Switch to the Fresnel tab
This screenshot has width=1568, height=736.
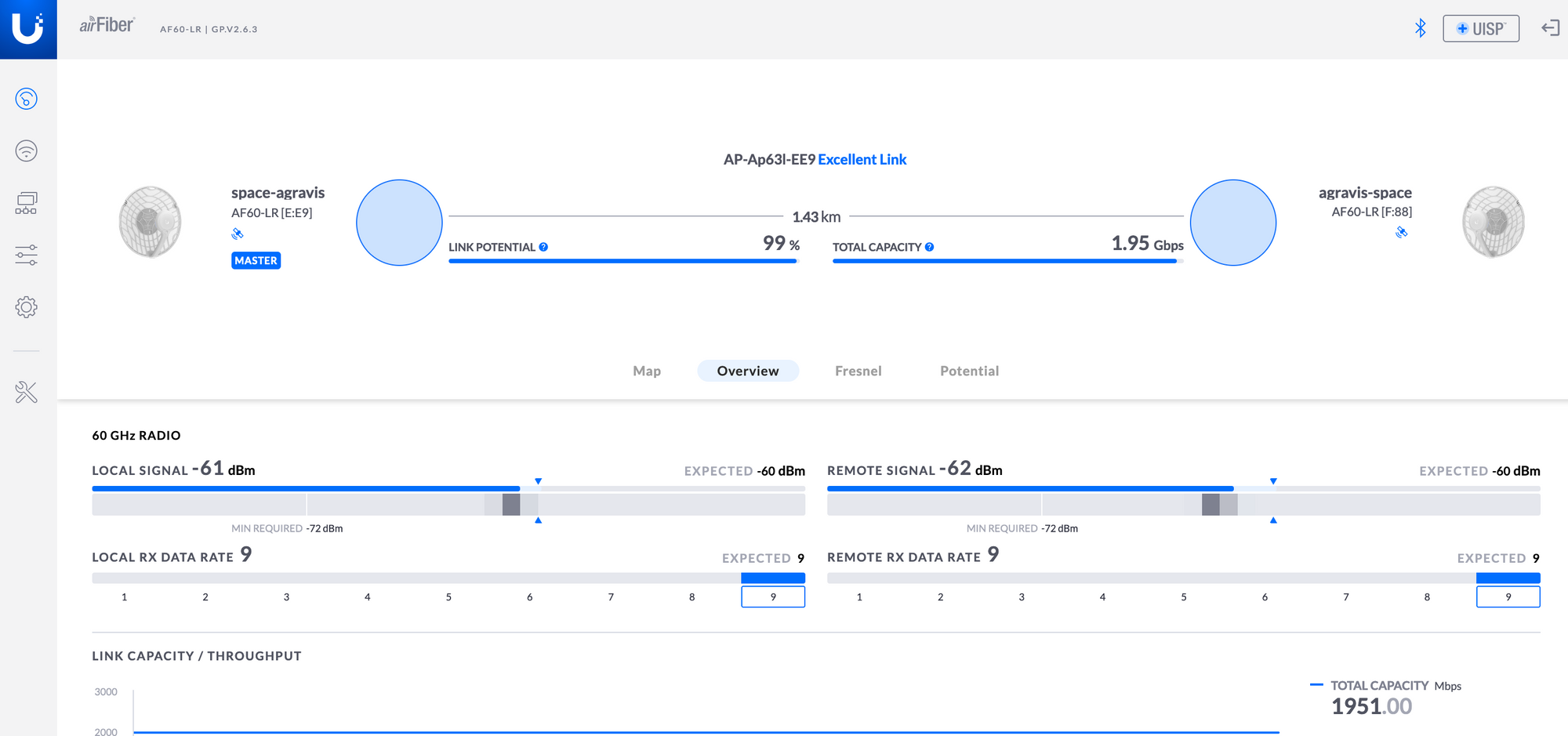point(858,371)
